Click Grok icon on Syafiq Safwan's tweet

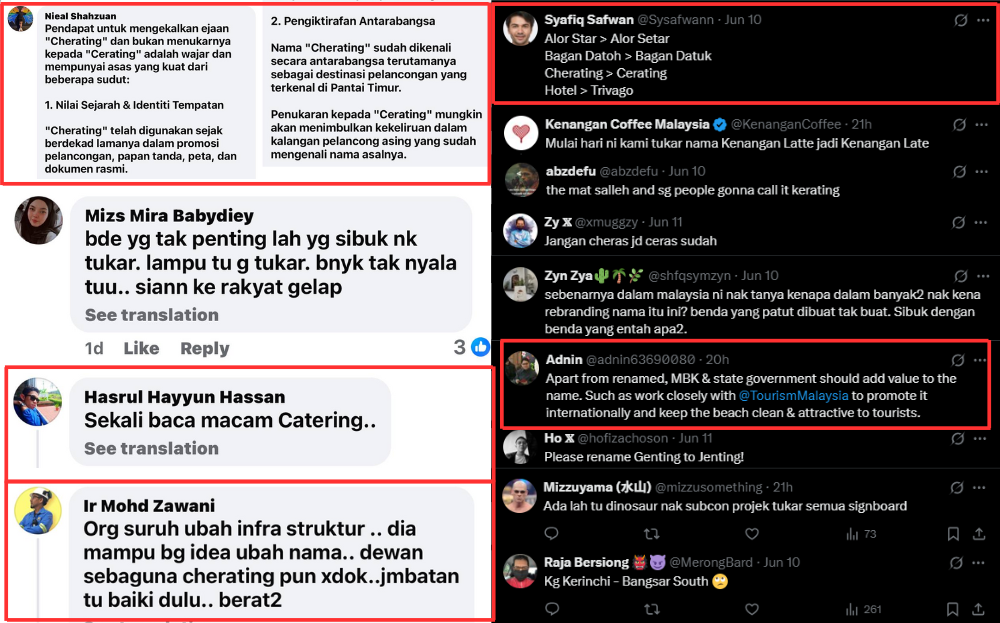tap(960, 20)
